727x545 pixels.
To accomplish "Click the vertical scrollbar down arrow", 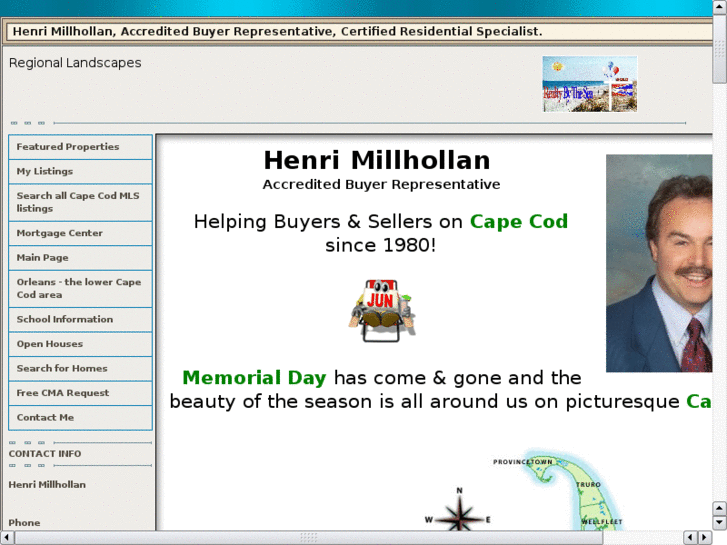I will (x=719, y=523).
